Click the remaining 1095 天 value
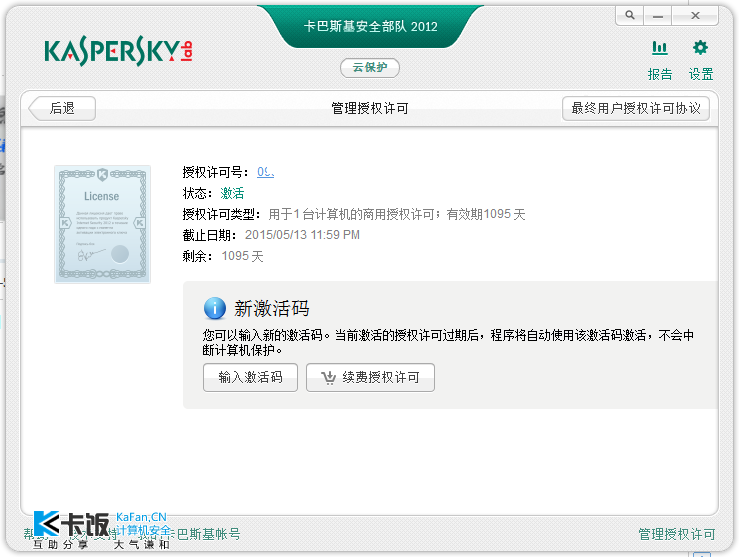This screenshot has height=557, width=739. 242,256
